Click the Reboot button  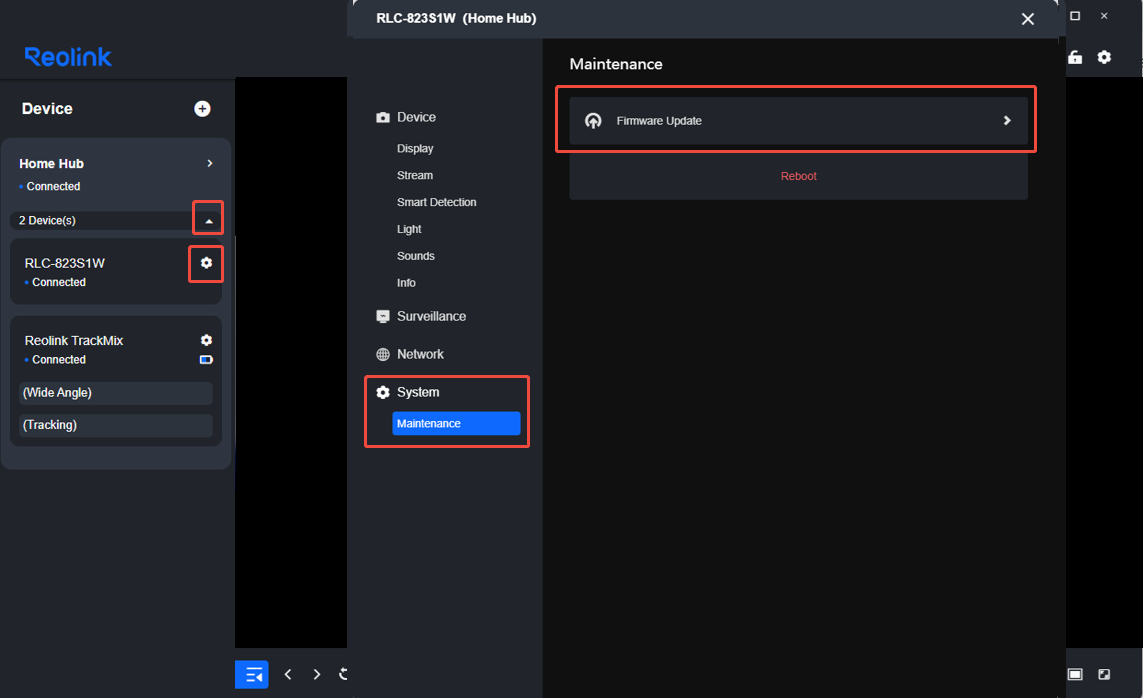click(x=798, y=176)
